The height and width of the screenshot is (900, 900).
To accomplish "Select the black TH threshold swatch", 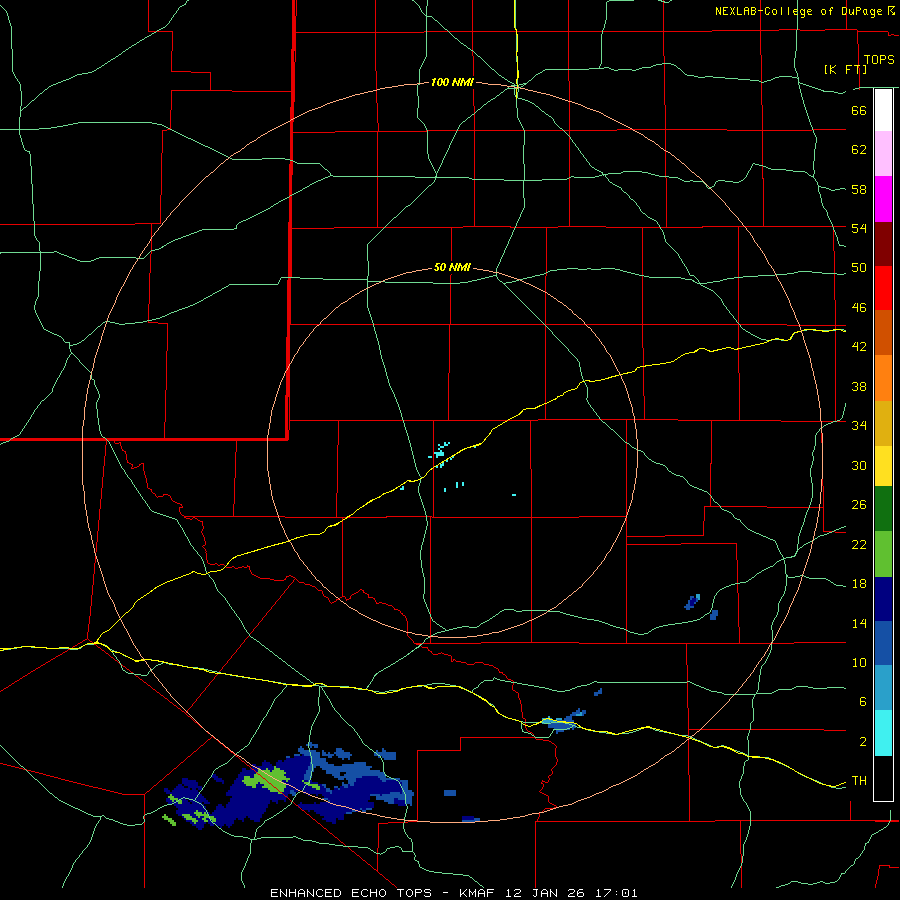I will point(883,778).
